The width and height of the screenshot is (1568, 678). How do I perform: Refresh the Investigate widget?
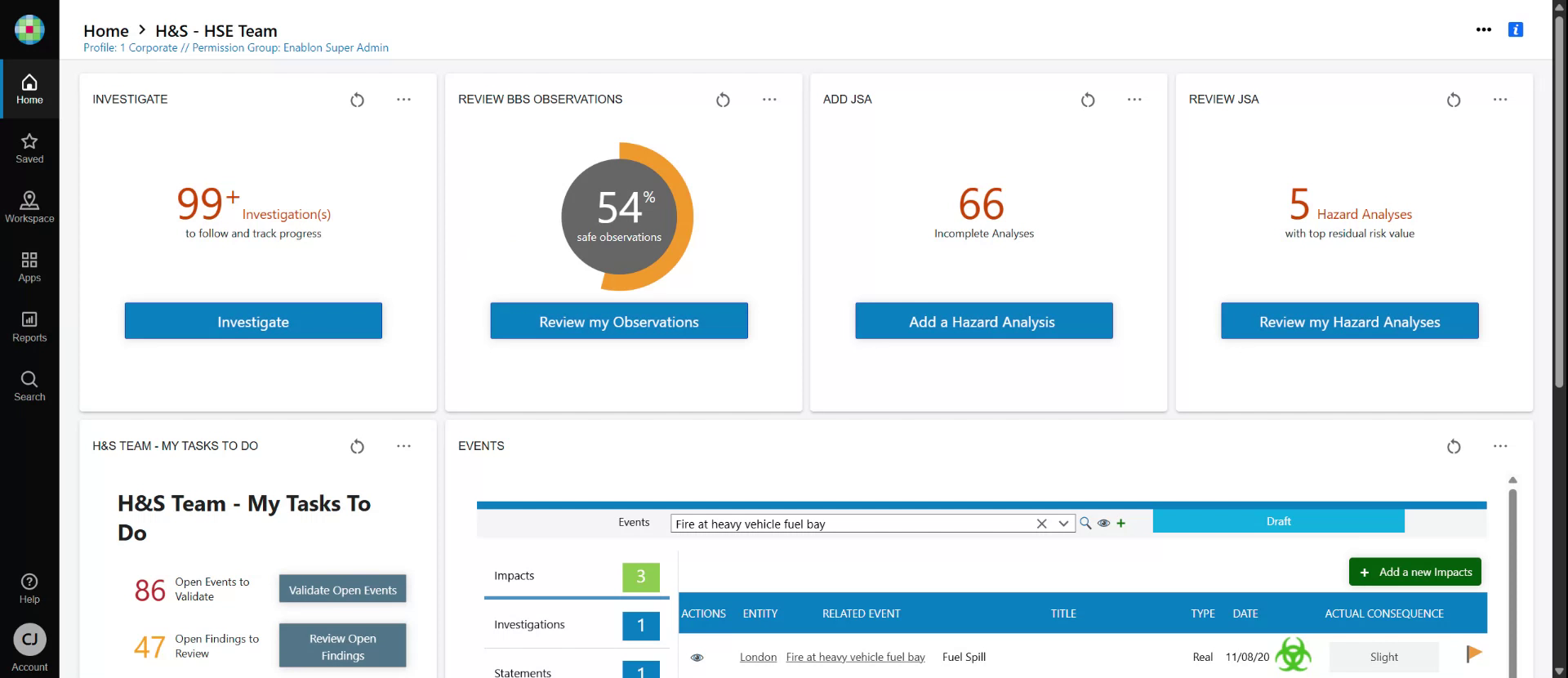pyautogui.click(x=357, y=100)
